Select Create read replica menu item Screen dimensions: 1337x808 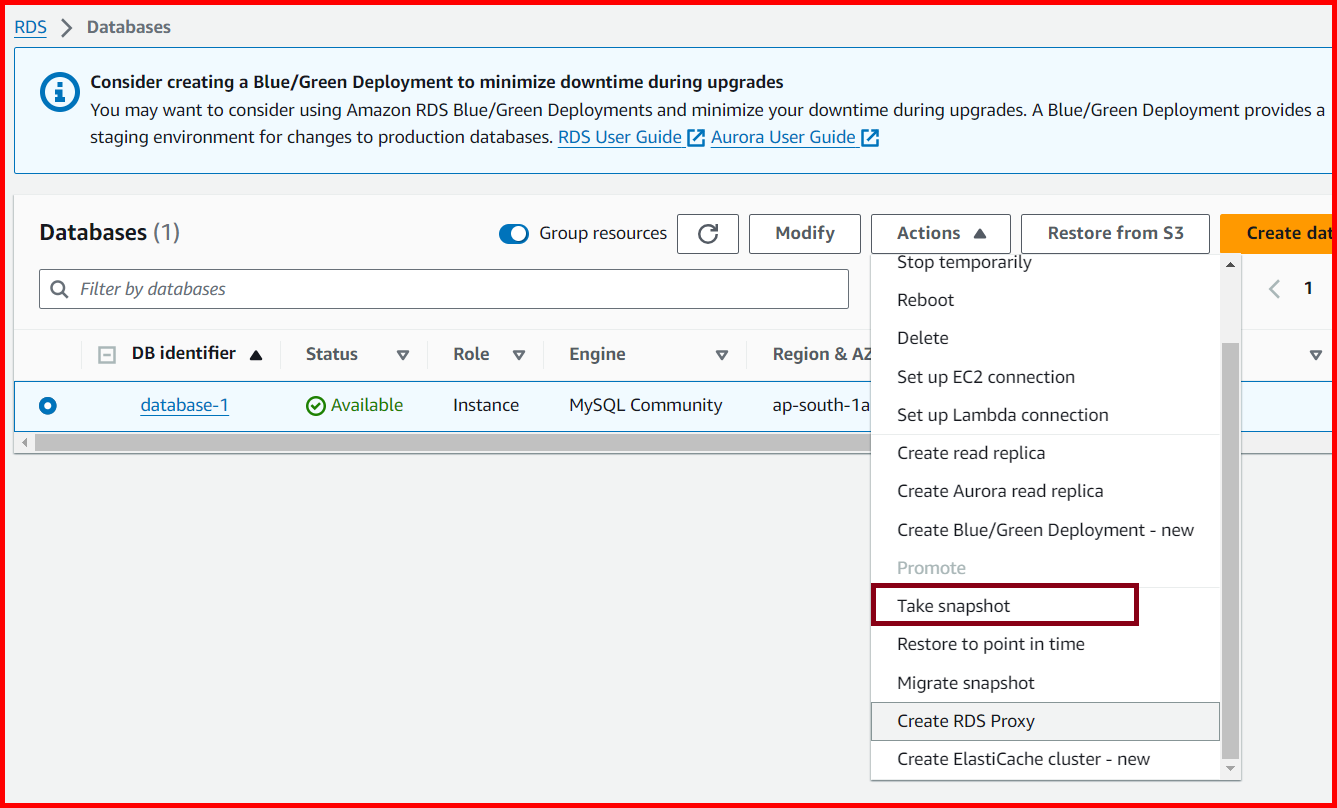970,453
